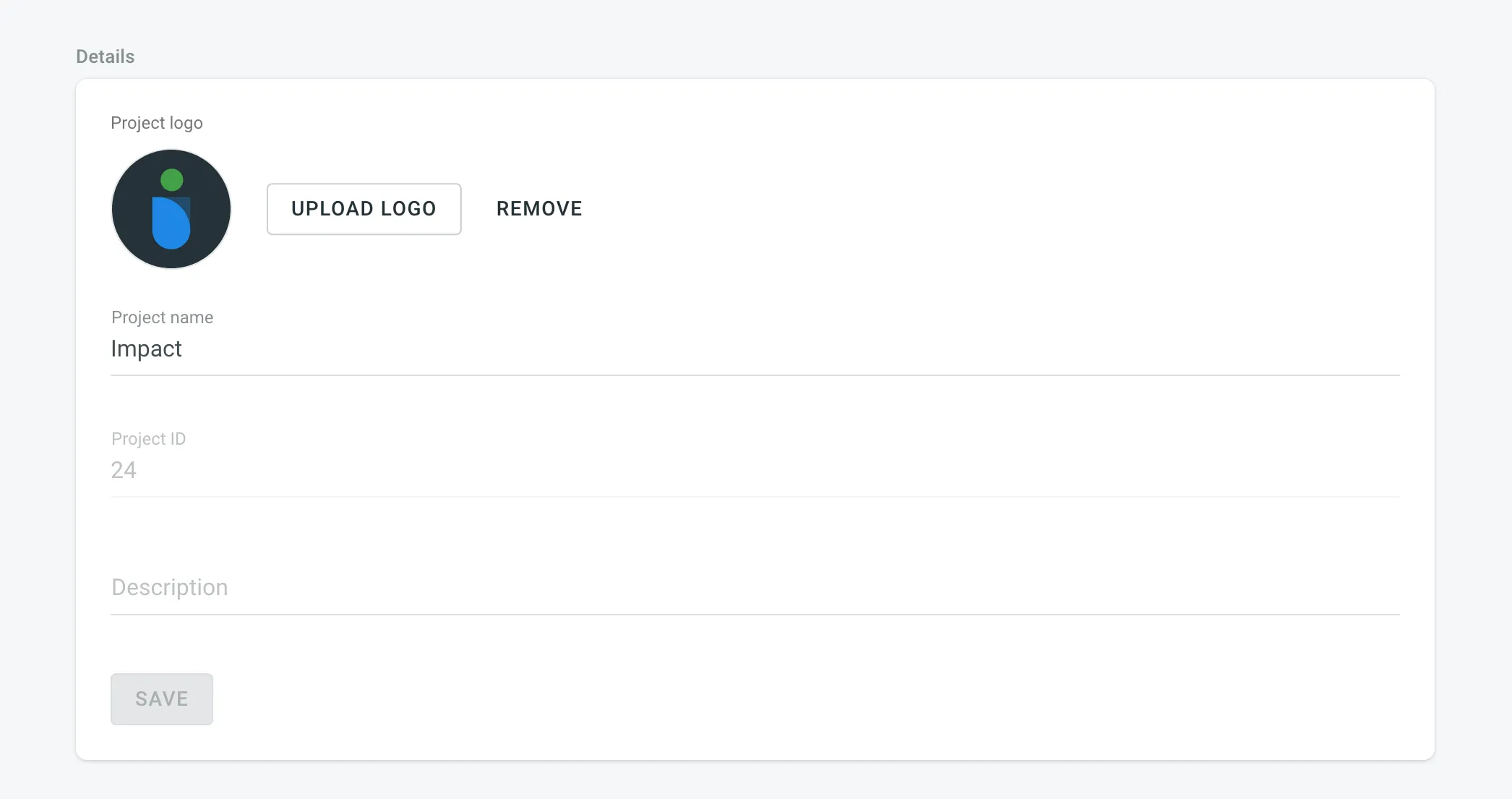Click the Description placeholder text
Screen dimensions: 1512x799
(169, 587)
